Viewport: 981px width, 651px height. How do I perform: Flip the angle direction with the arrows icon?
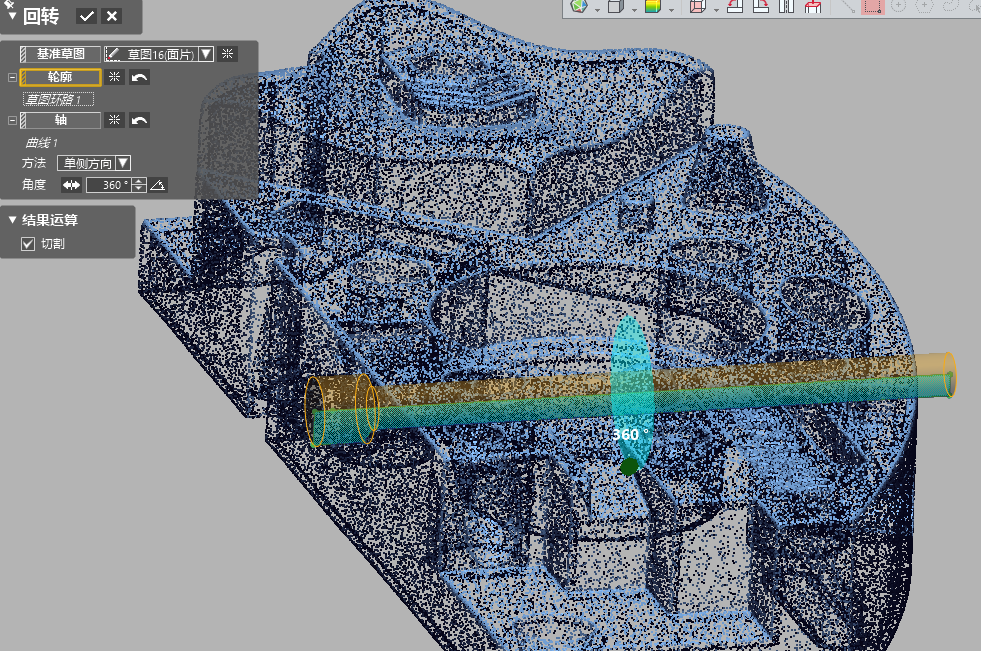(70, 185)
